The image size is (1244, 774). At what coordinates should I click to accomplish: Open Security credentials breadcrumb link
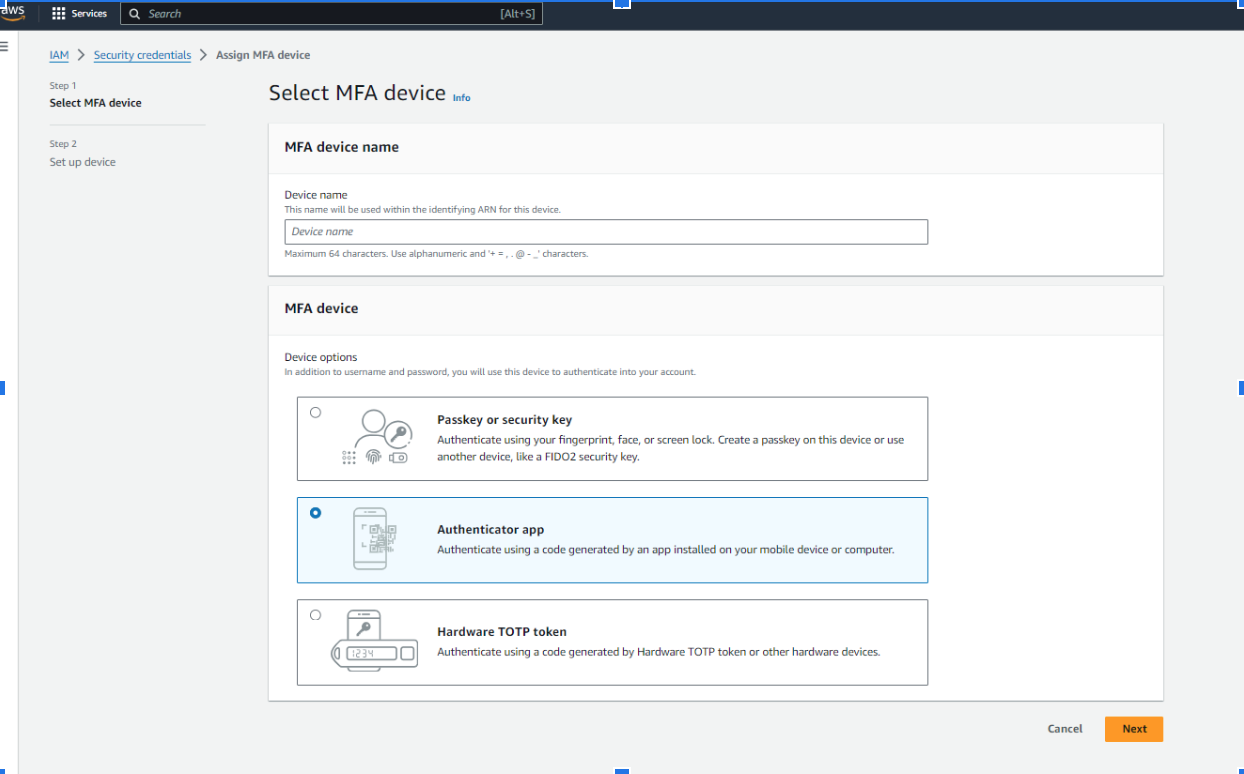coord(142,55)
